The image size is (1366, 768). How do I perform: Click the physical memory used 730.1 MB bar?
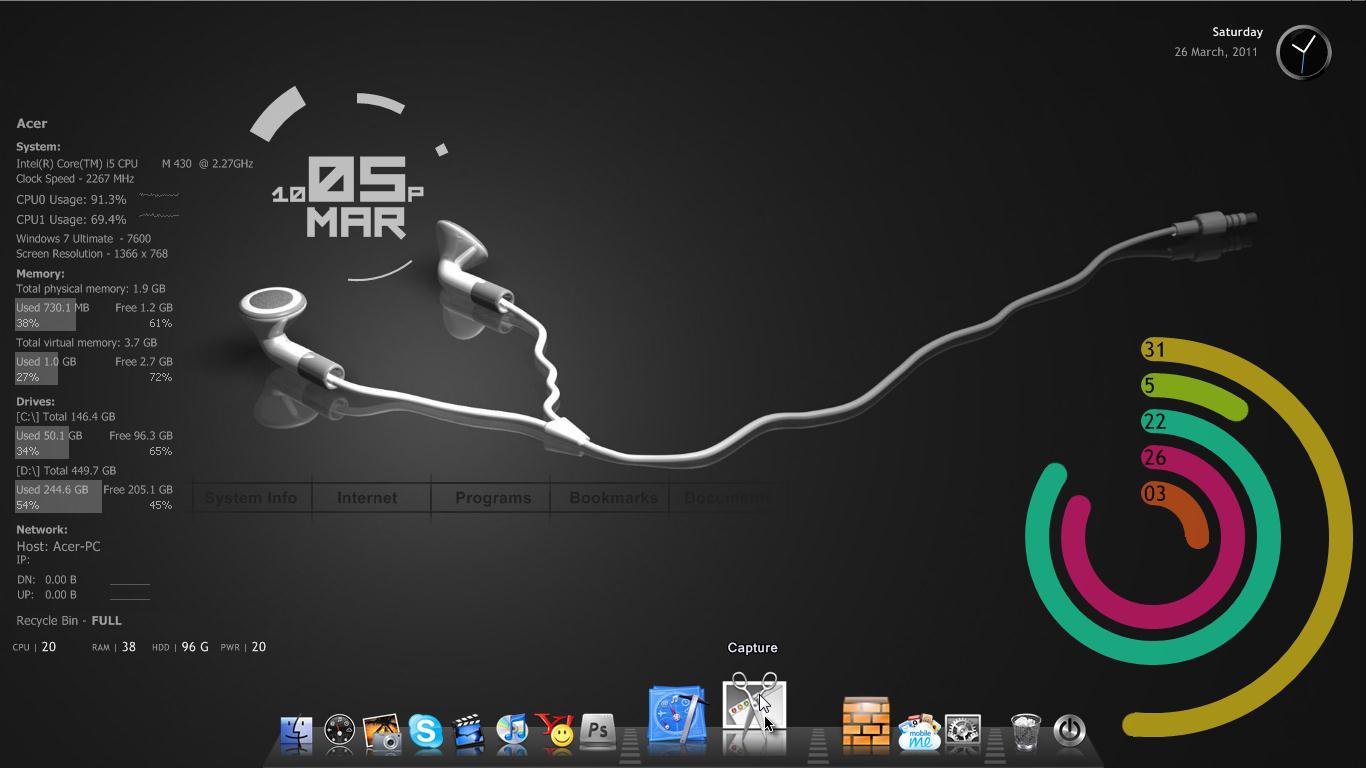click(45, 315)
